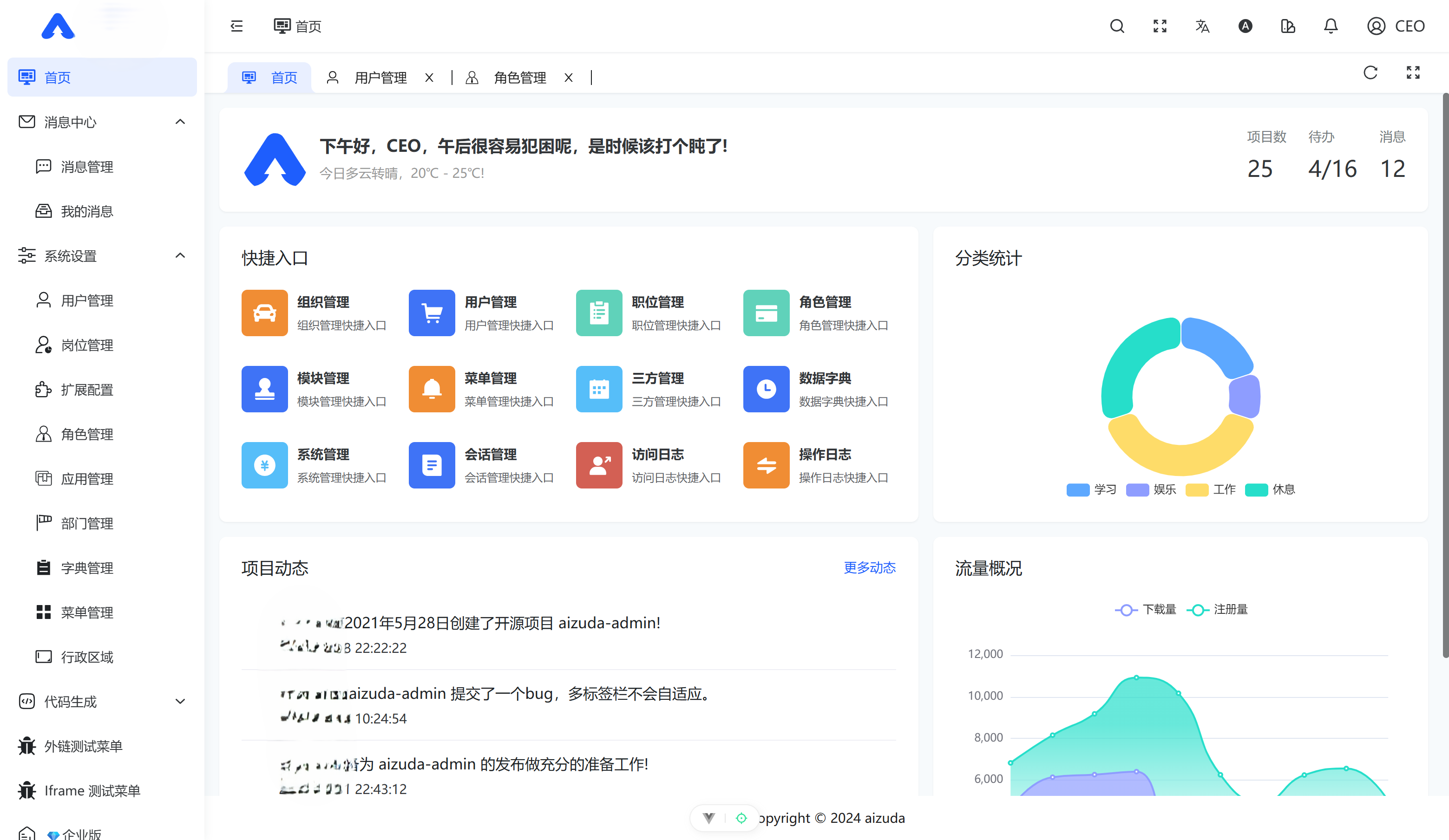This screenshot has width=1449, height=840.
Task: Open 扩展配置 in the sidebar
Action: pyautogui.click(x=102, y=389)
